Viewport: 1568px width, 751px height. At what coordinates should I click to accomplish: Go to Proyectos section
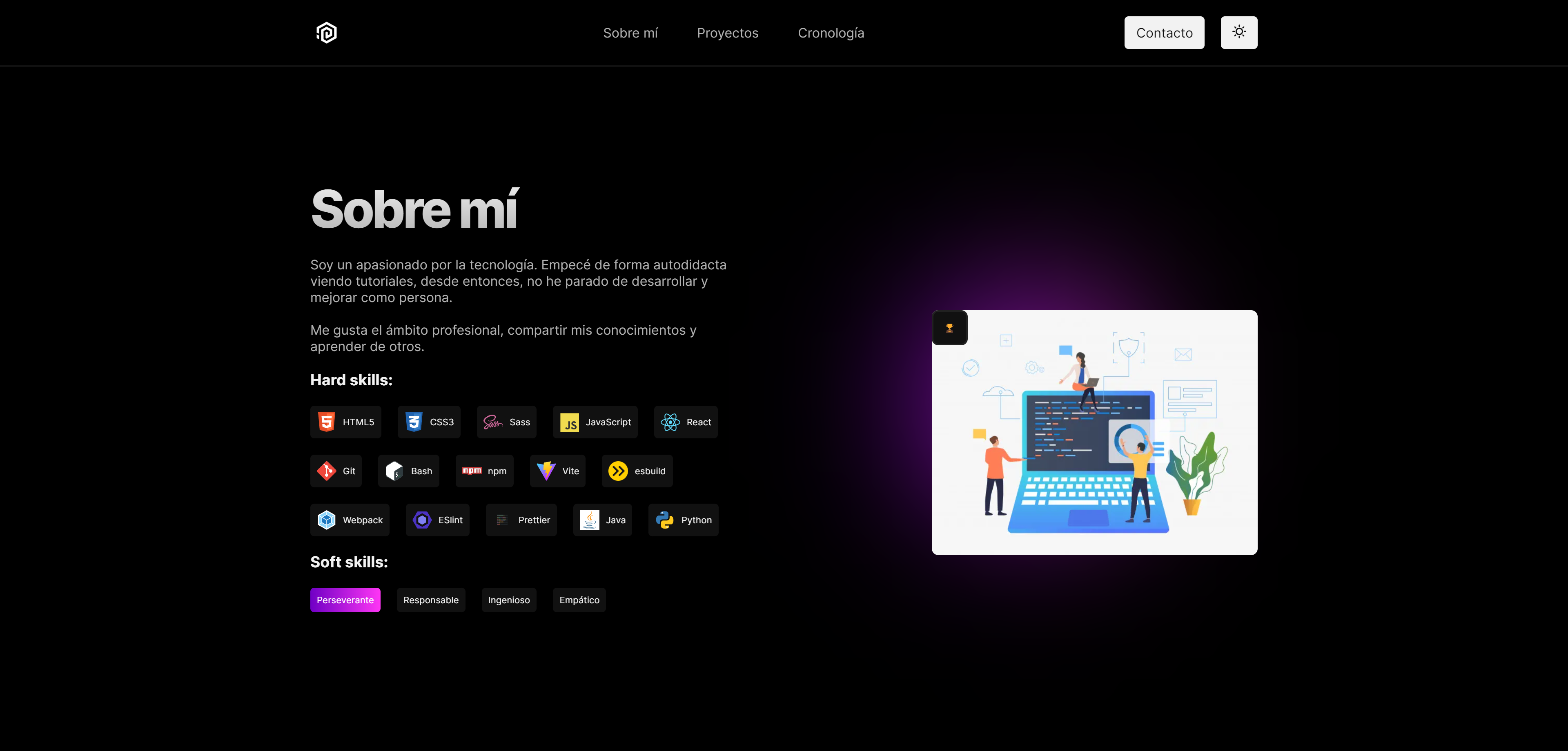tap(727, 33)
